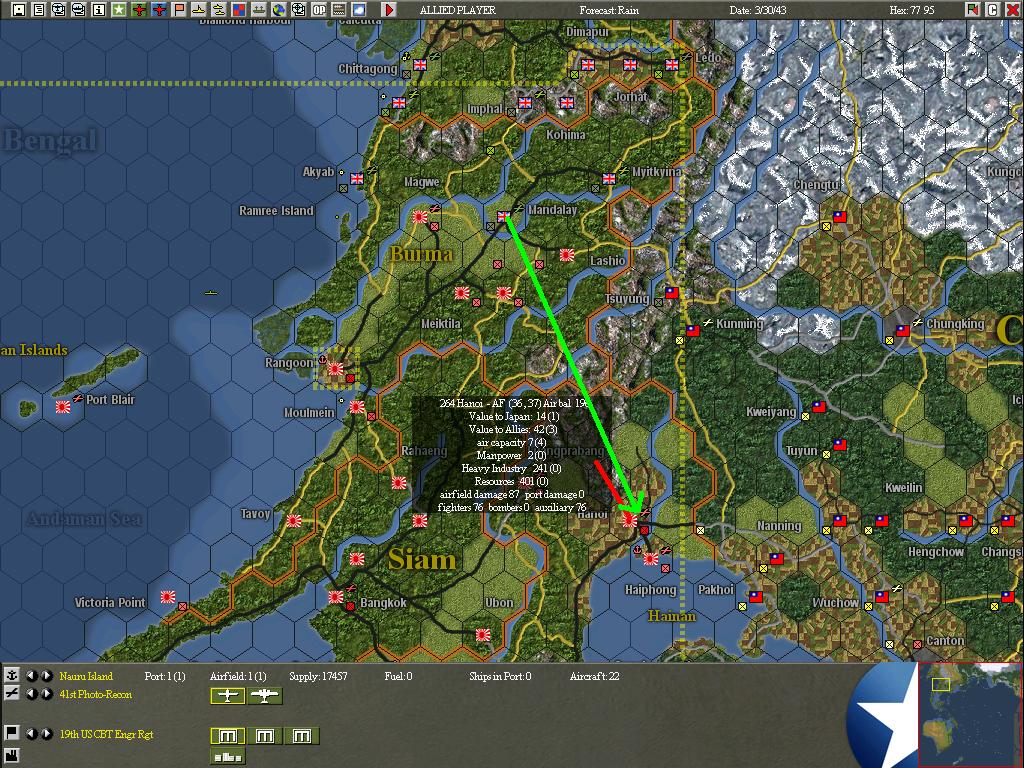Viewport: 1024px width, 768px height.
Task: Click the Chinese flag at Chungking
Action: pyautogui.click(x=903, y=330)
